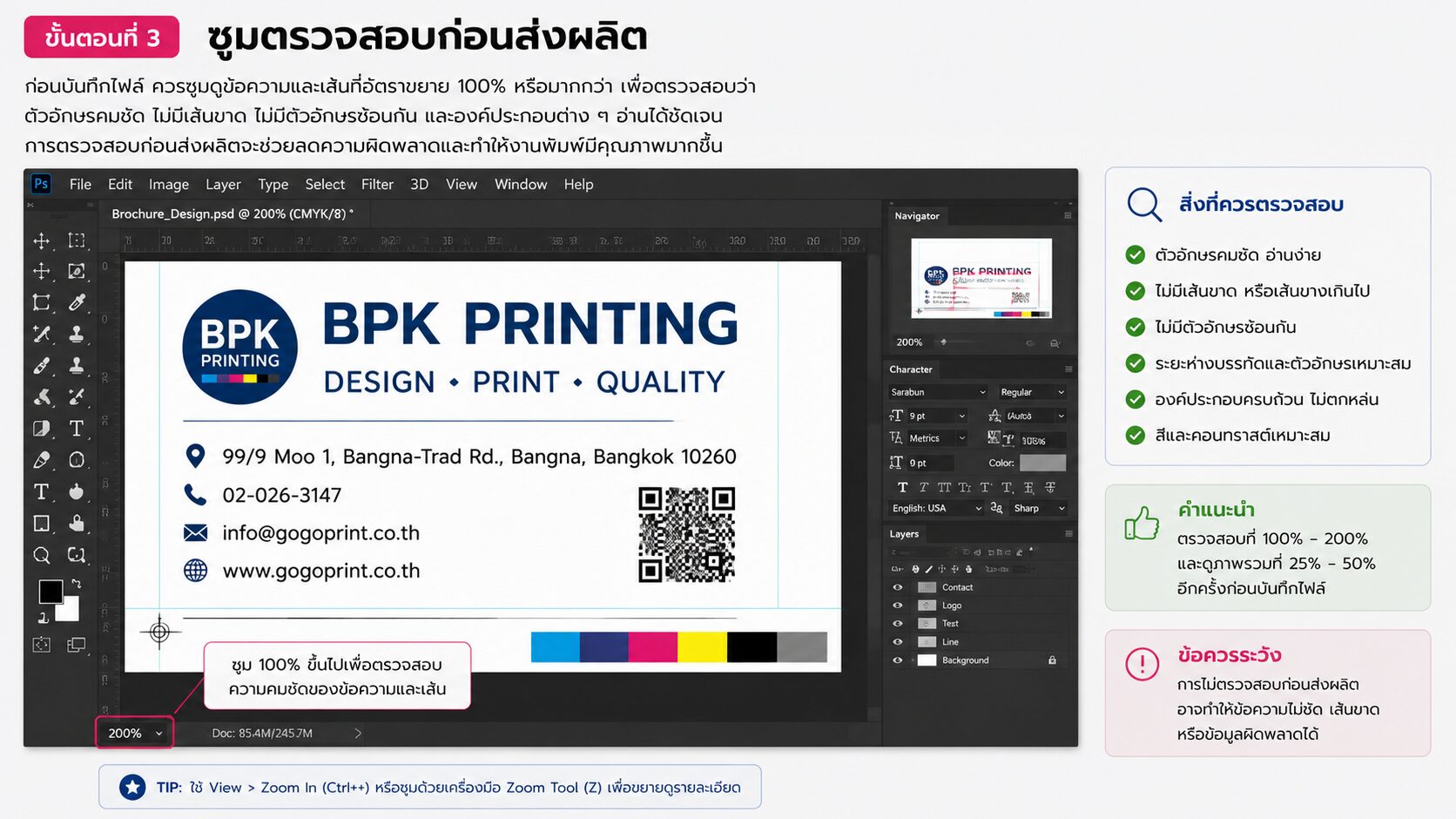
Task: Select the Burn tool
Action: tap(77, 491)
